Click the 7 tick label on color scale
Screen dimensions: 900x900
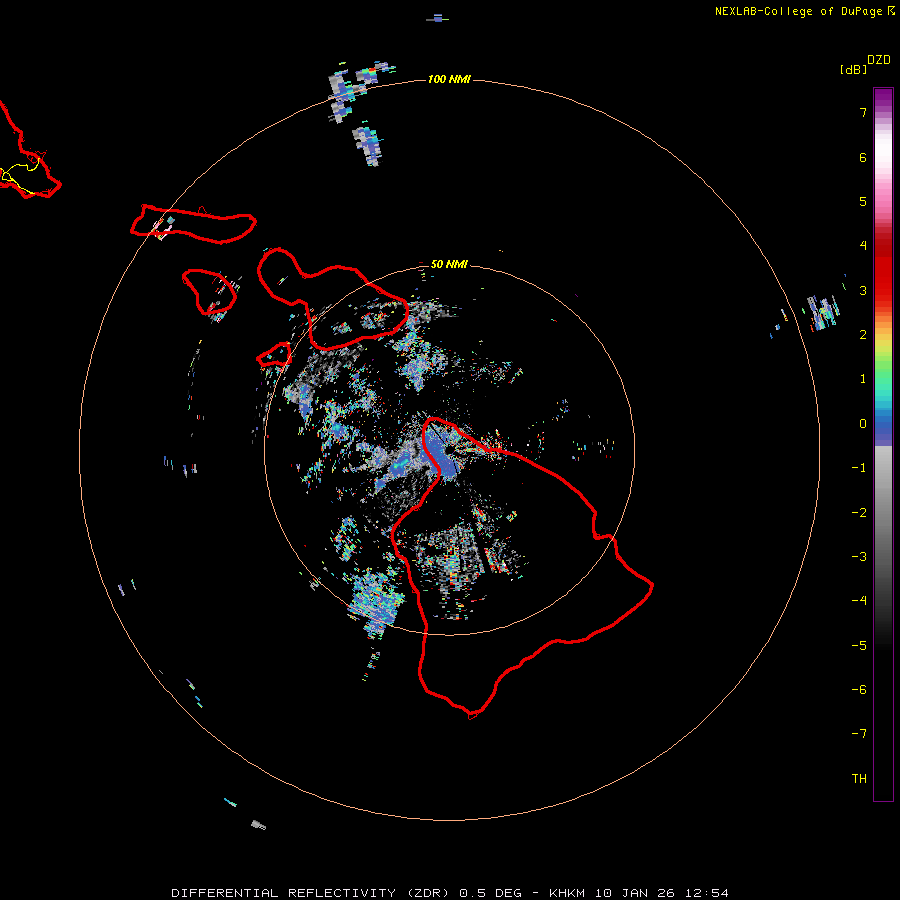[863, 112]
